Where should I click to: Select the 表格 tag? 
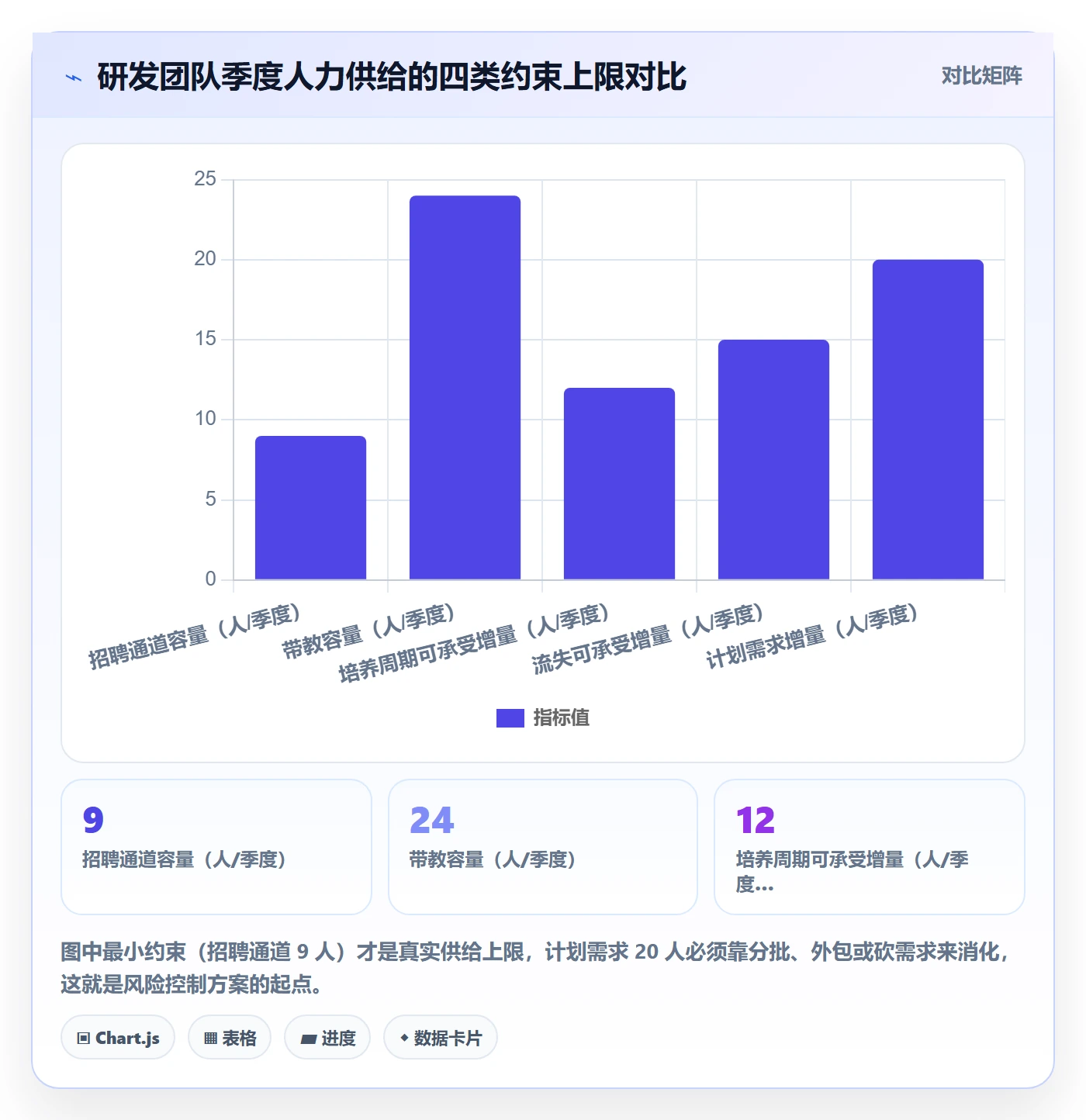[x=230, y=1037]
